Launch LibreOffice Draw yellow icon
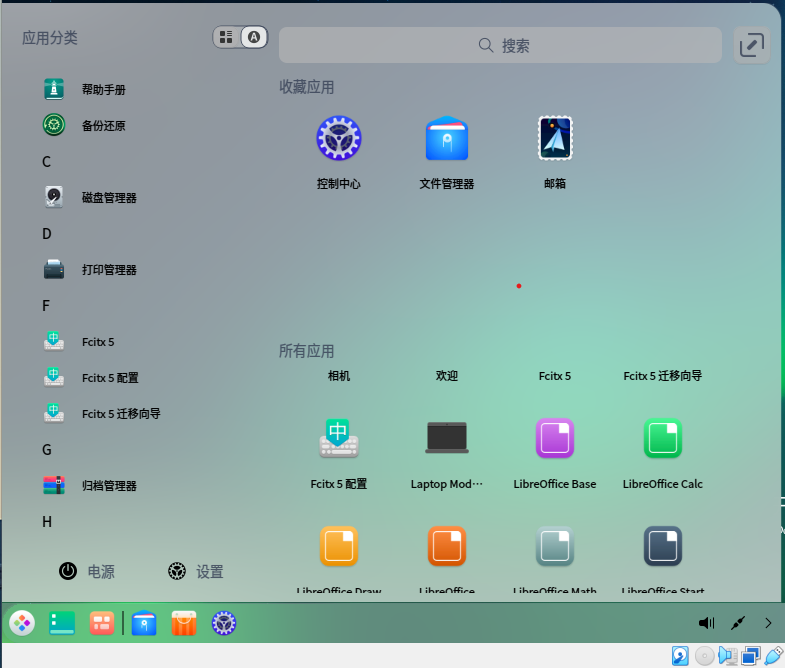This screenshot has height=668, width=785. click(339, 546)
